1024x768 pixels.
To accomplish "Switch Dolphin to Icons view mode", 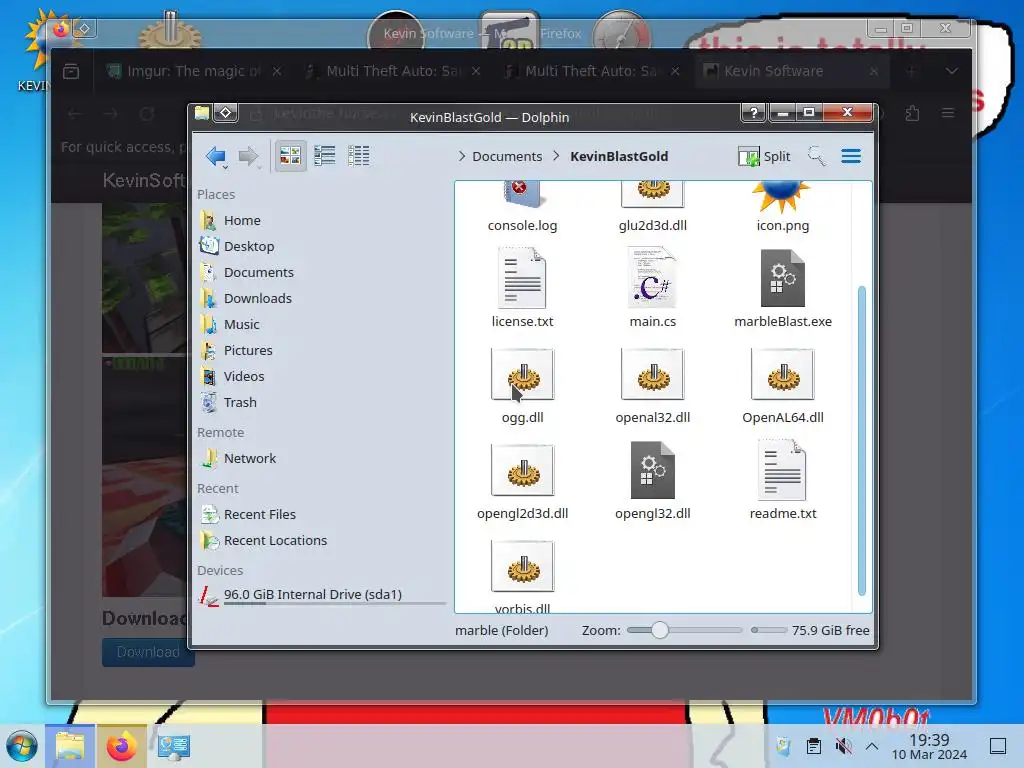I will pyautogui.click(x=290, y=155).
